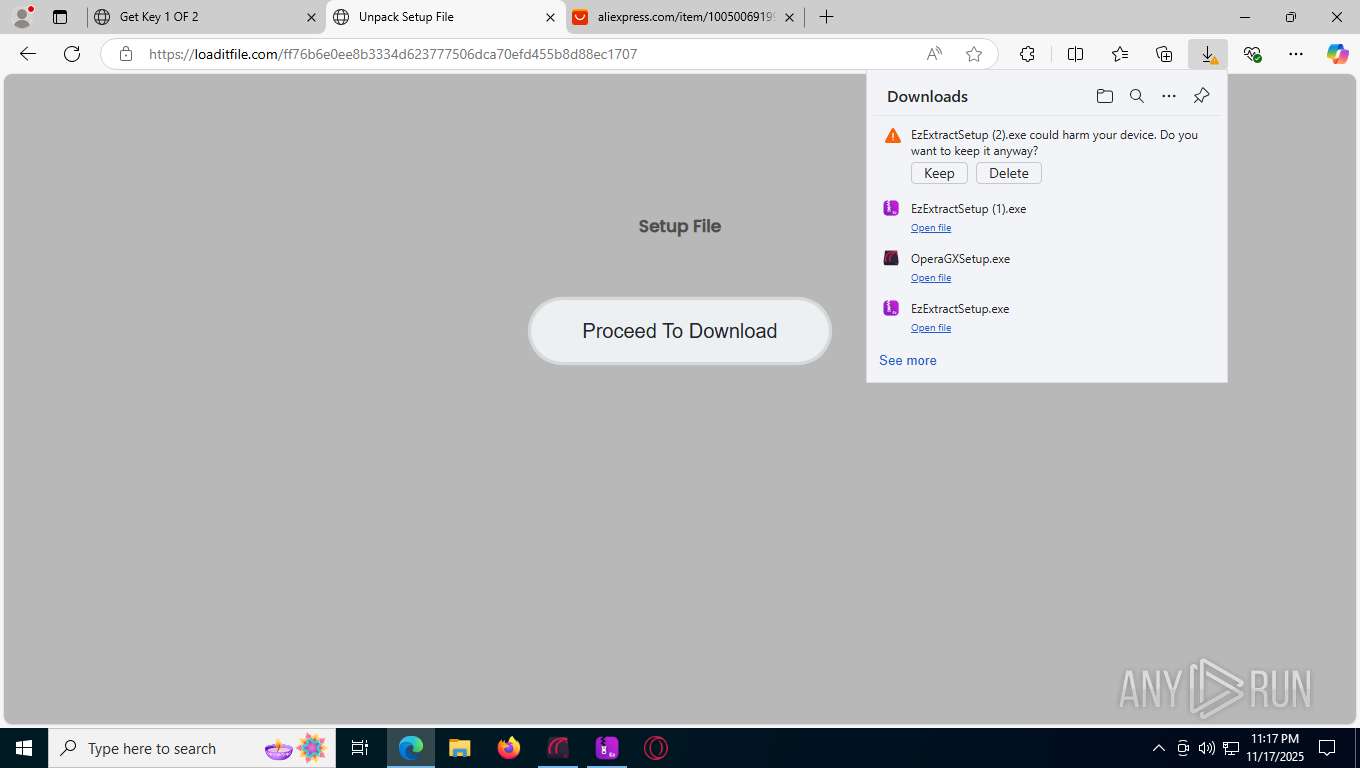
Task: Open the downloads folder icon
Action: point(1105,96)
